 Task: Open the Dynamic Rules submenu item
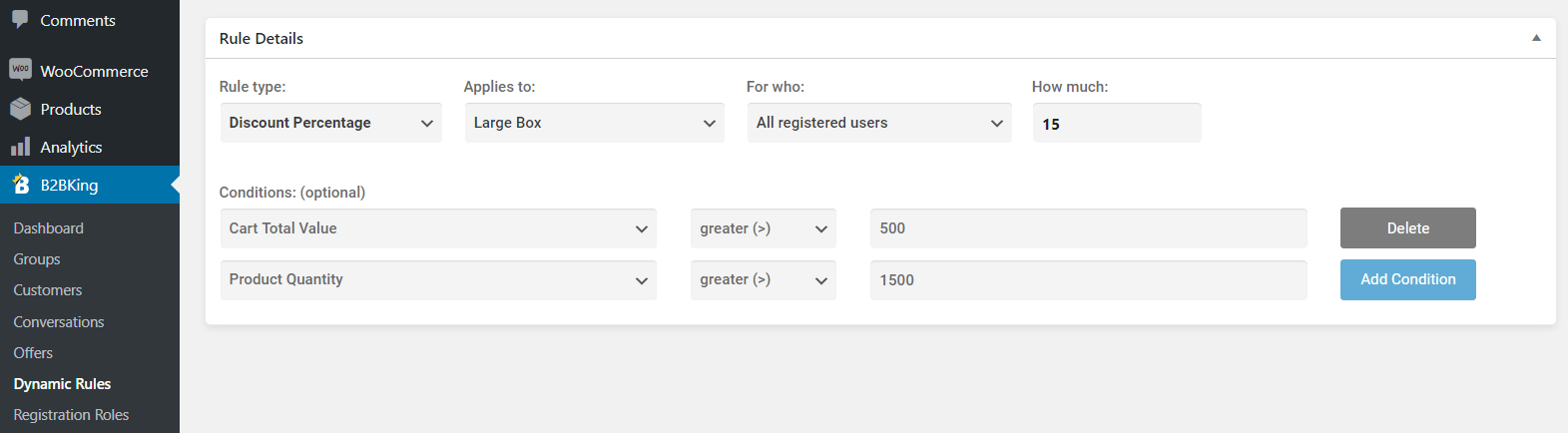[62, 384]
